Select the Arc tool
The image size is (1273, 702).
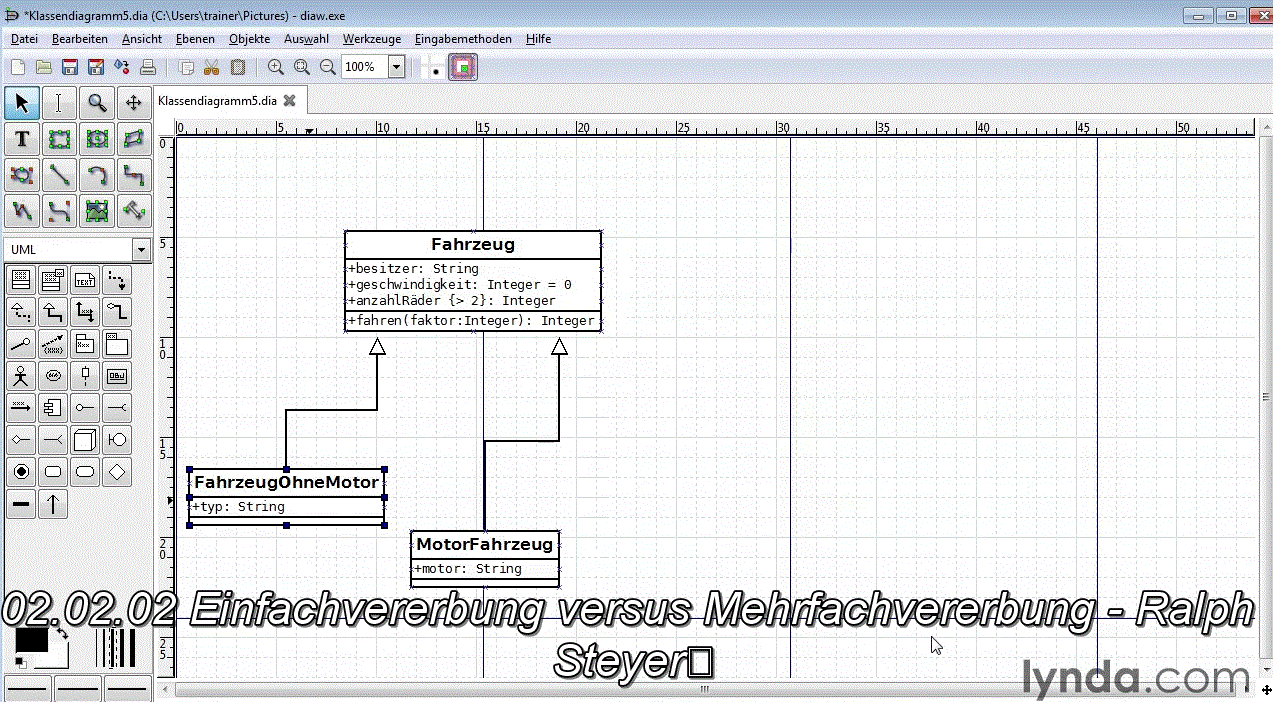(x=96, y=175)
